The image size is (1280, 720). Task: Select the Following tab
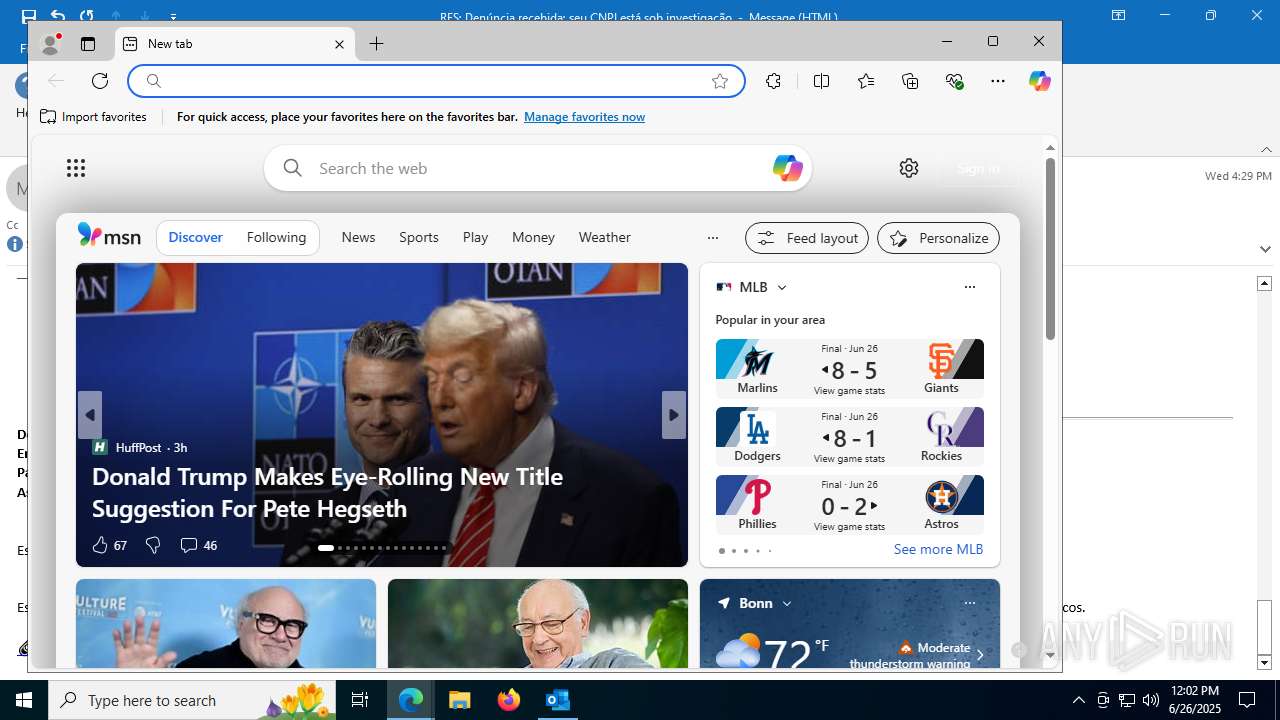coord(276,238)
